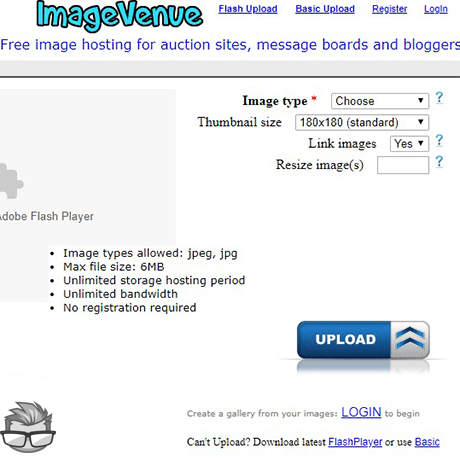460x460 pixels.
Task: Click the 'Link images' field label
Action: (x=342, y=144)
